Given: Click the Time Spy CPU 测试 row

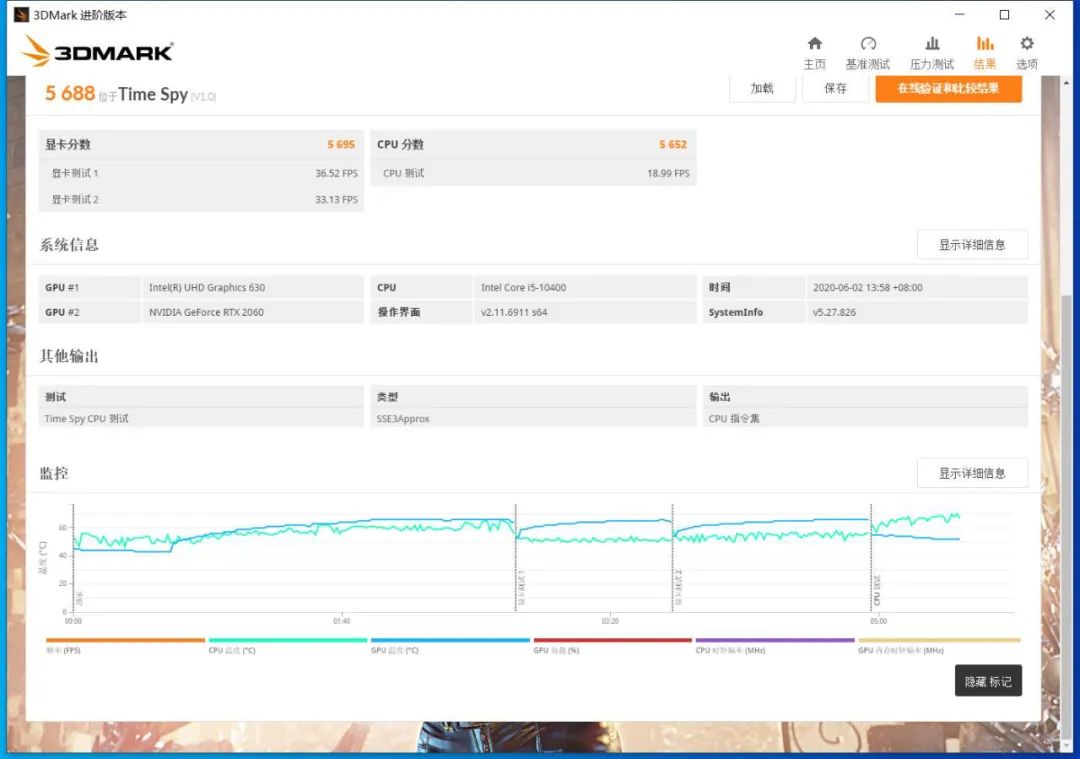Looking at the screenshot, I should (201, 419).
